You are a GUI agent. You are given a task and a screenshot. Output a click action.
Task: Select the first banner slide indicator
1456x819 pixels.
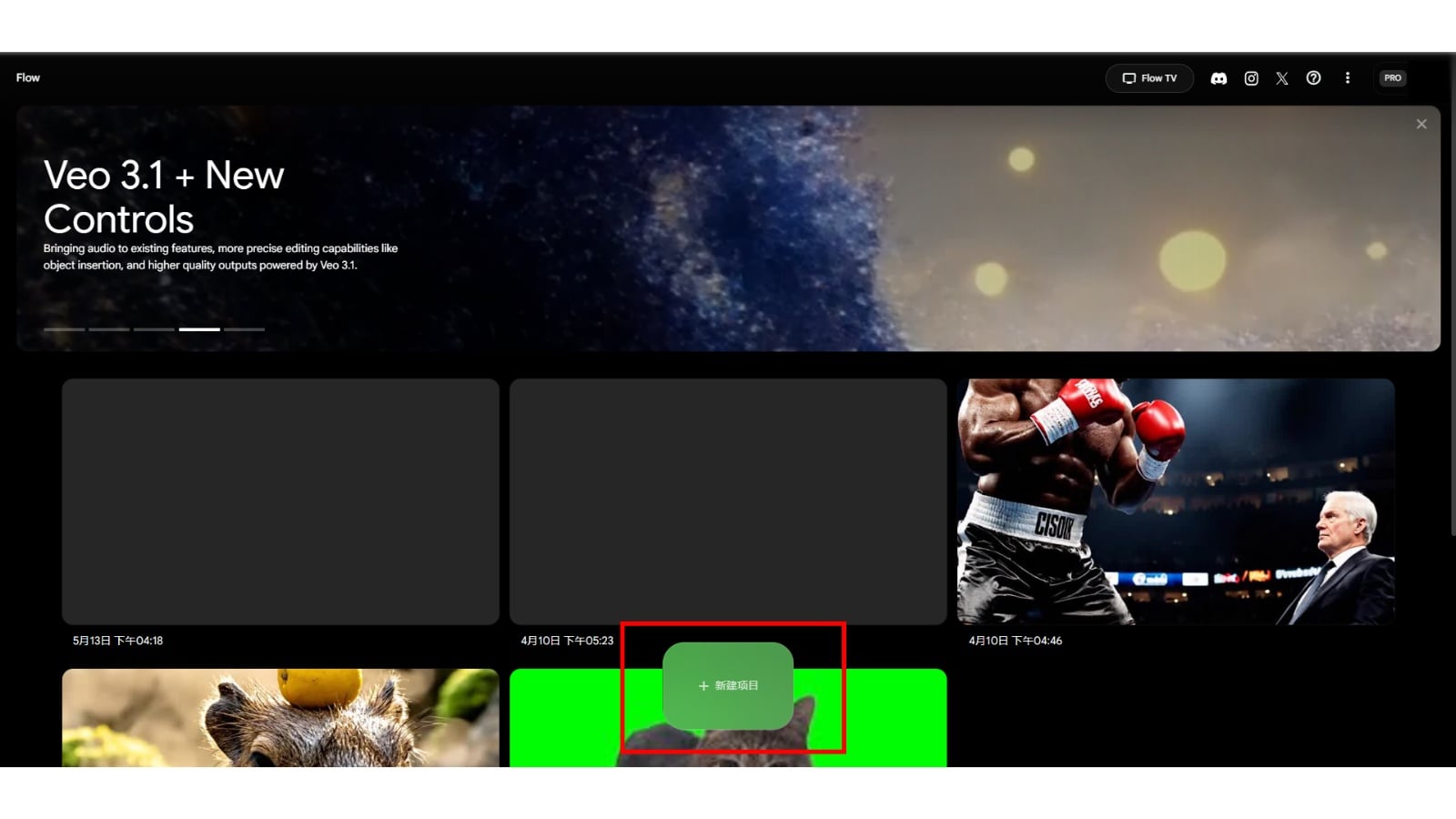tap(64, 329)
